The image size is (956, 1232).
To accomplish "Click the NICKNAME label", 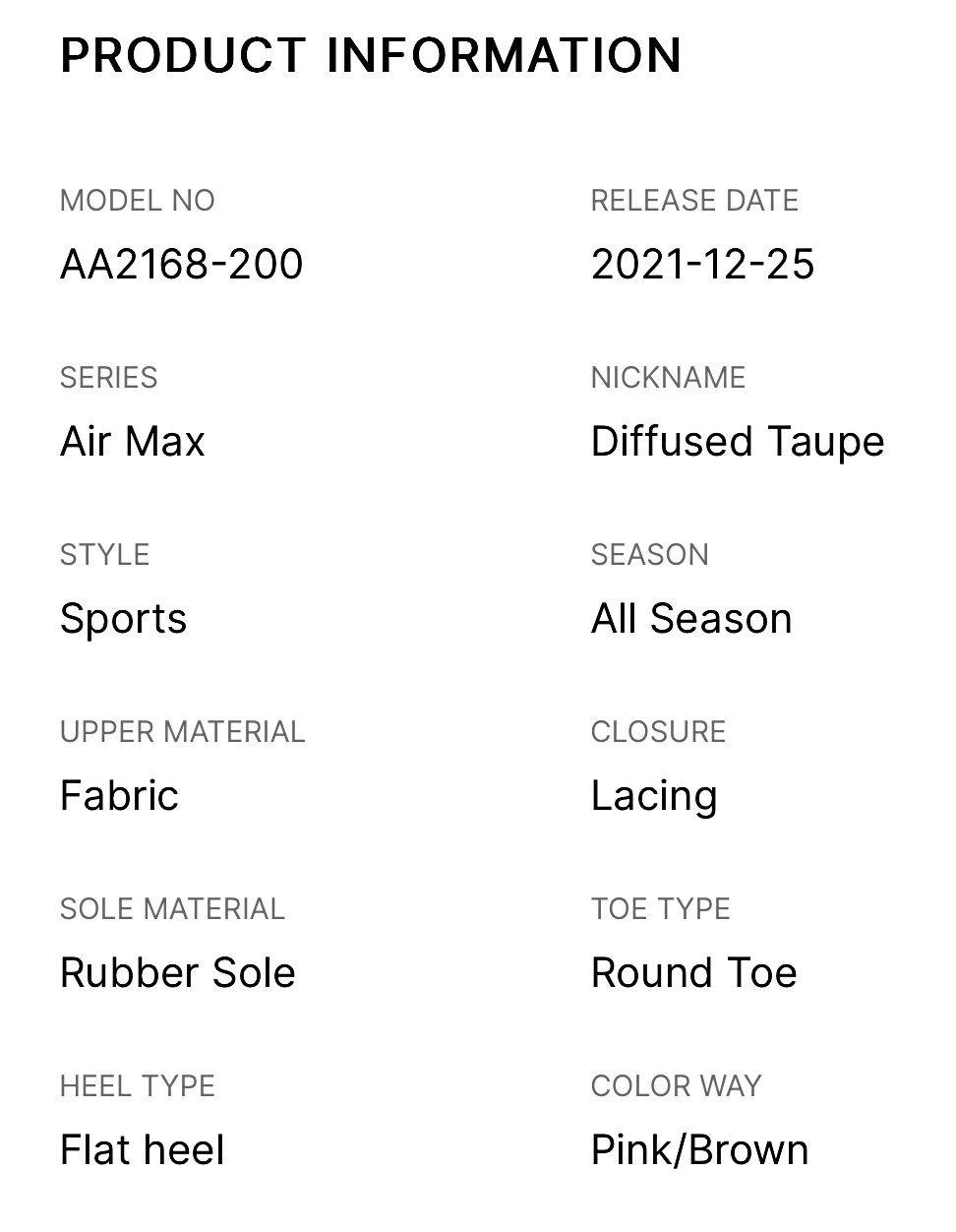I will click(669, 378).
